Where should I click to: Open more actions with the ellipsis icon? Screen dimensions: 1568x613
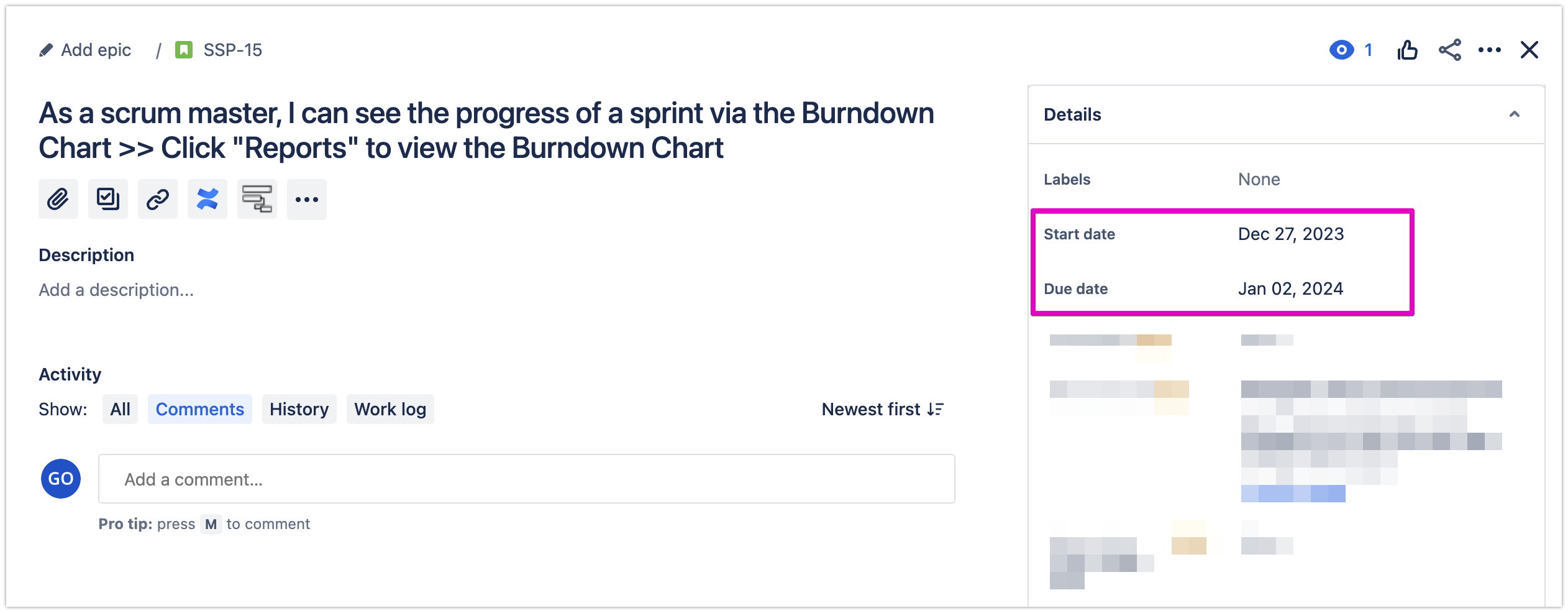306,199
